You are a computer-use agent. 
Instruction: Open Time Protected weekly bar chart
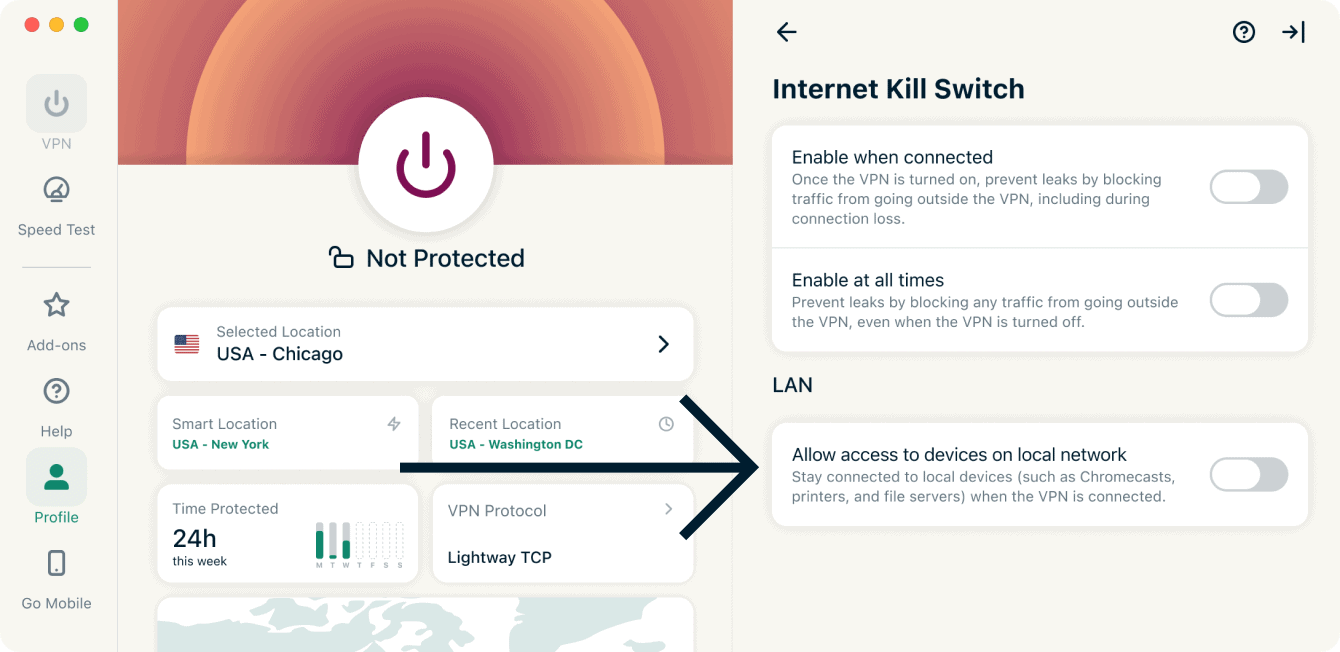point(360,544)
